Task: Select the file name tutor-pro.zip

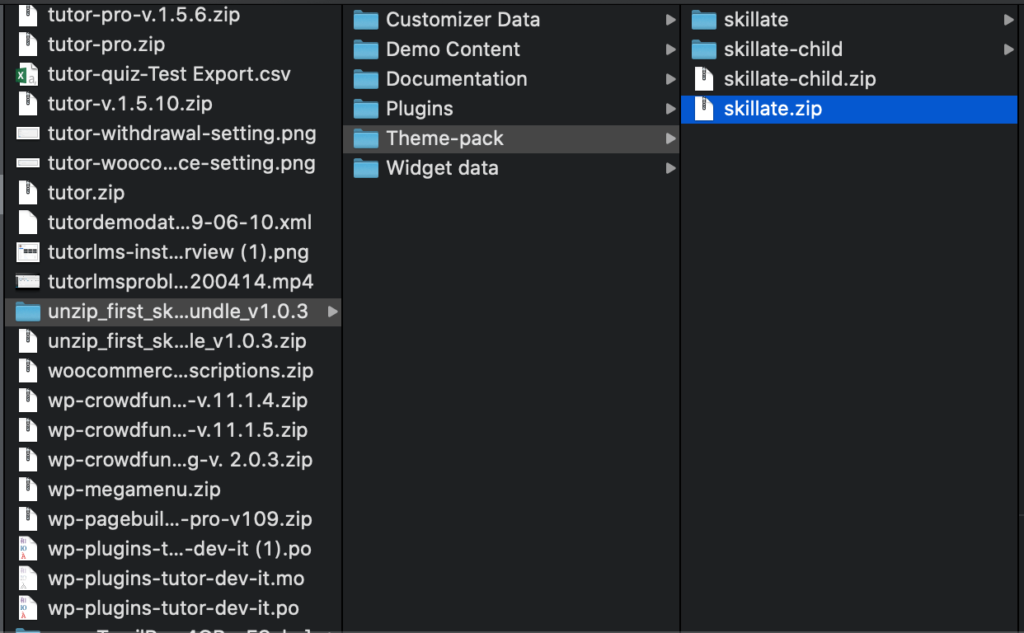Action: coord(106,44)
